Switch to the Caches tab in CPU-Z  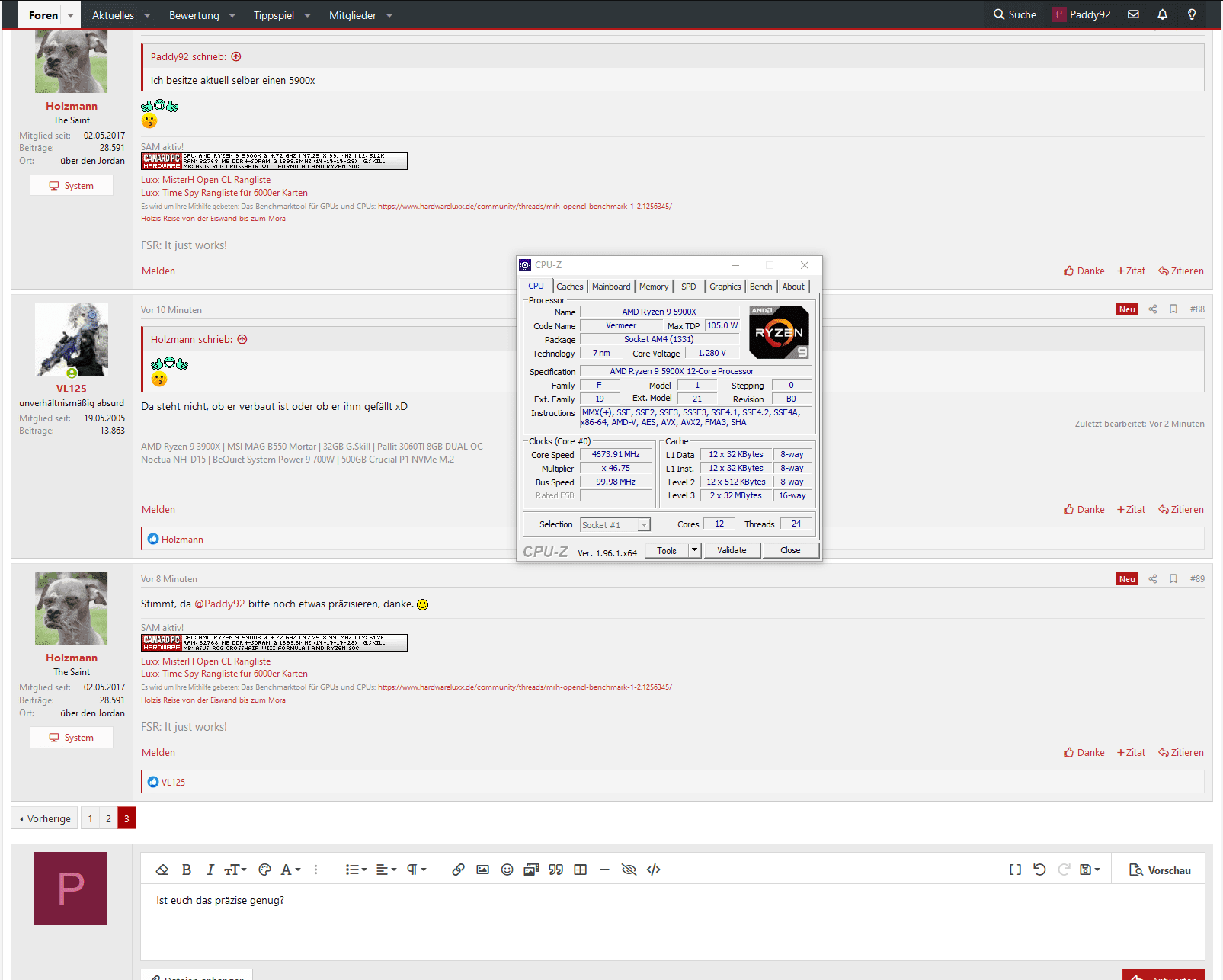coord(569,287)
